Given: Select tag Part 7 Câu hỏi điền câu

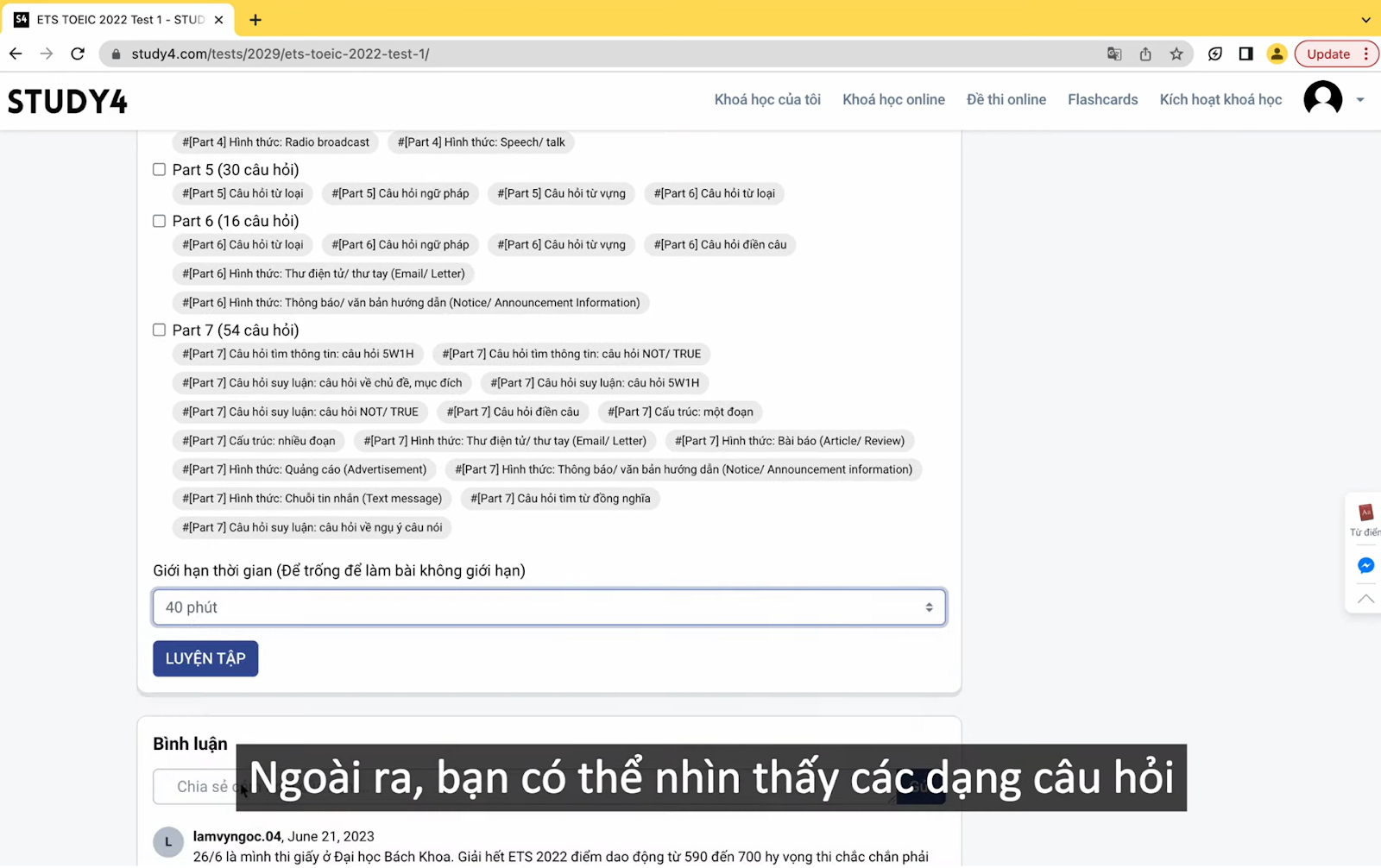Looking at the screenshot, I should [x=513, y=412].
